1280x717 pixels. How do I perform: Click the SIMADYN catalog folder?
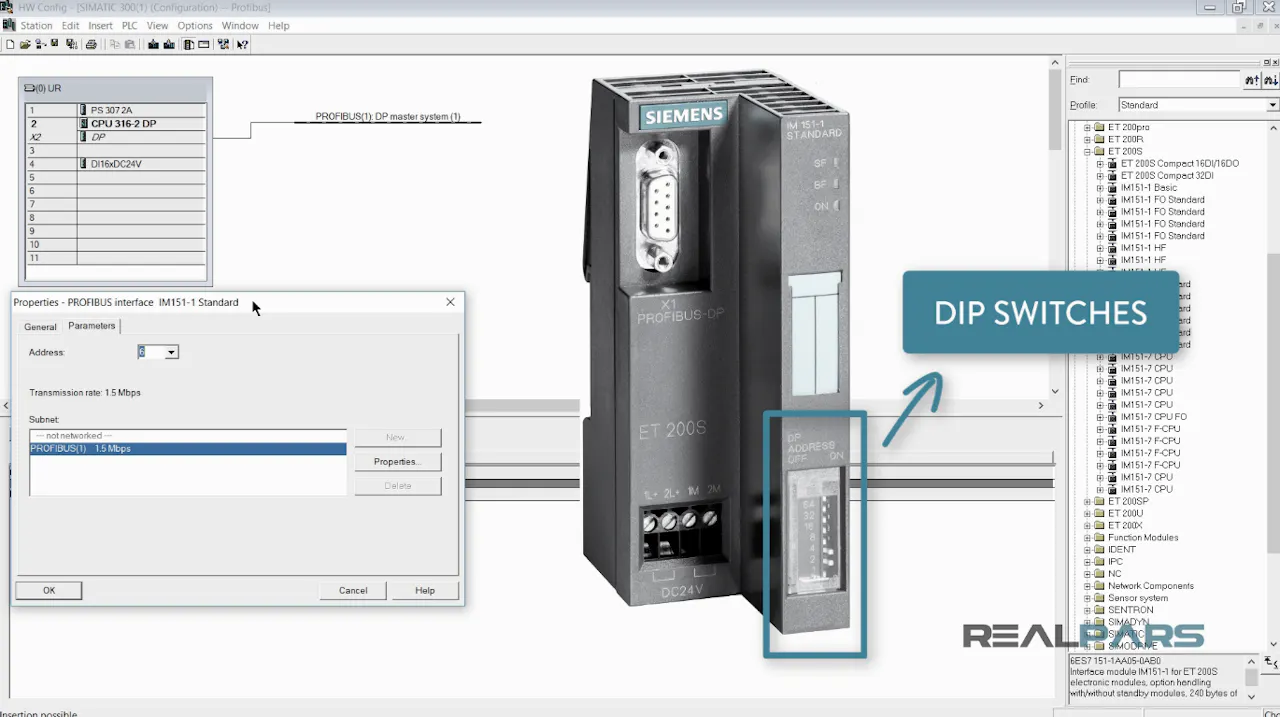pyautogui.click(x=1128, y=622)
